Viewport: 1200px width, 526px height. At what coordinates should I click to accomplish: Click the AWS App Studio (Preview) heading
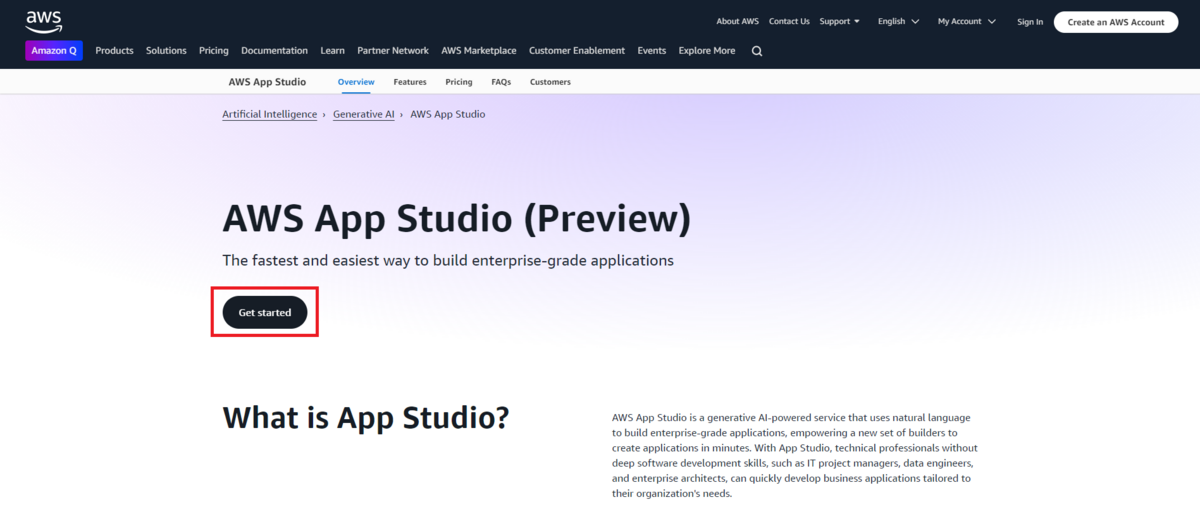tap(456, 219)
